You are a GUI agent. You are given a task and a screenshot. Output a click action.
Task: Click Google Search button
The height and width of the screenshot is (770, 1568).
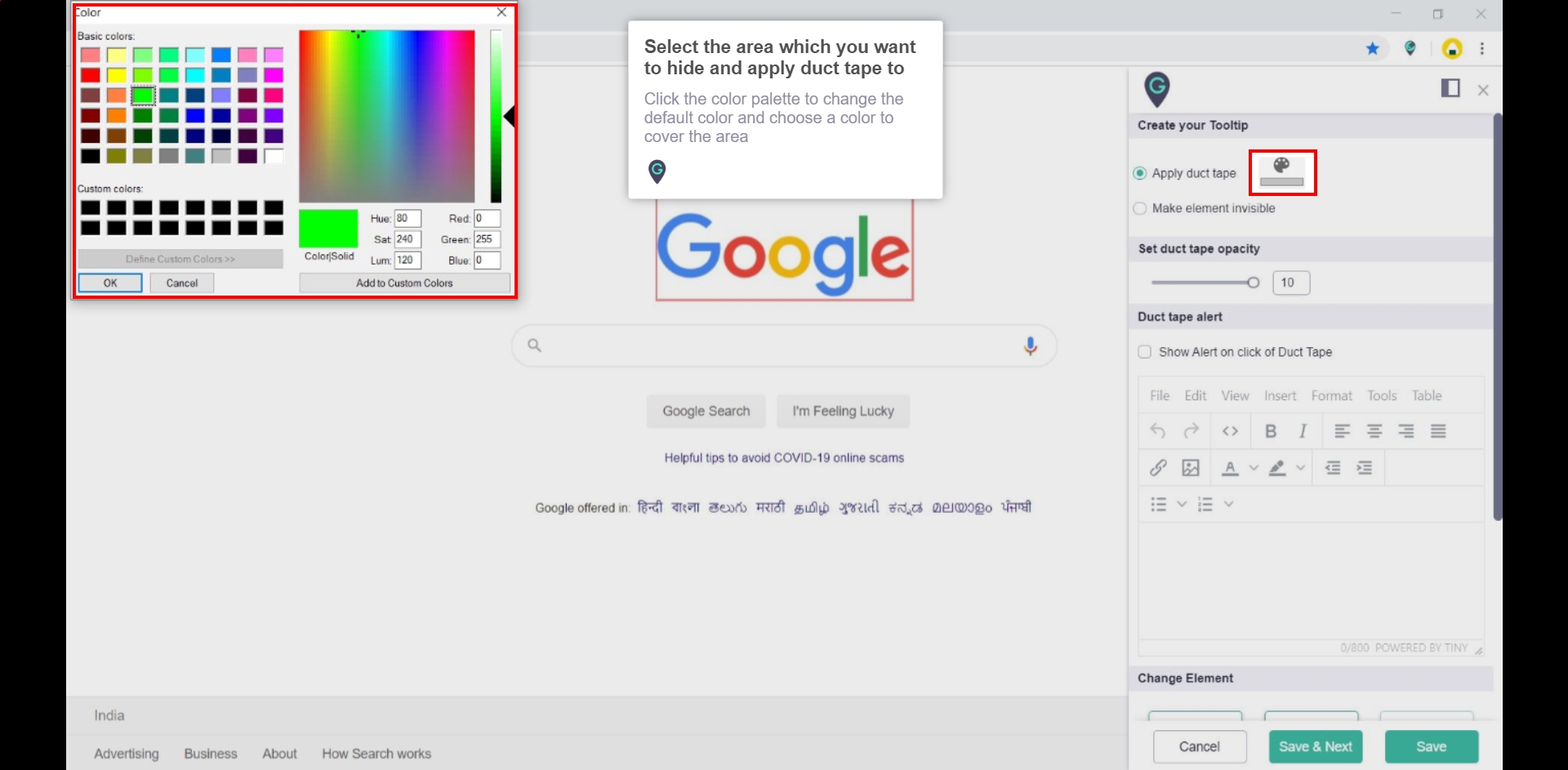706,412
